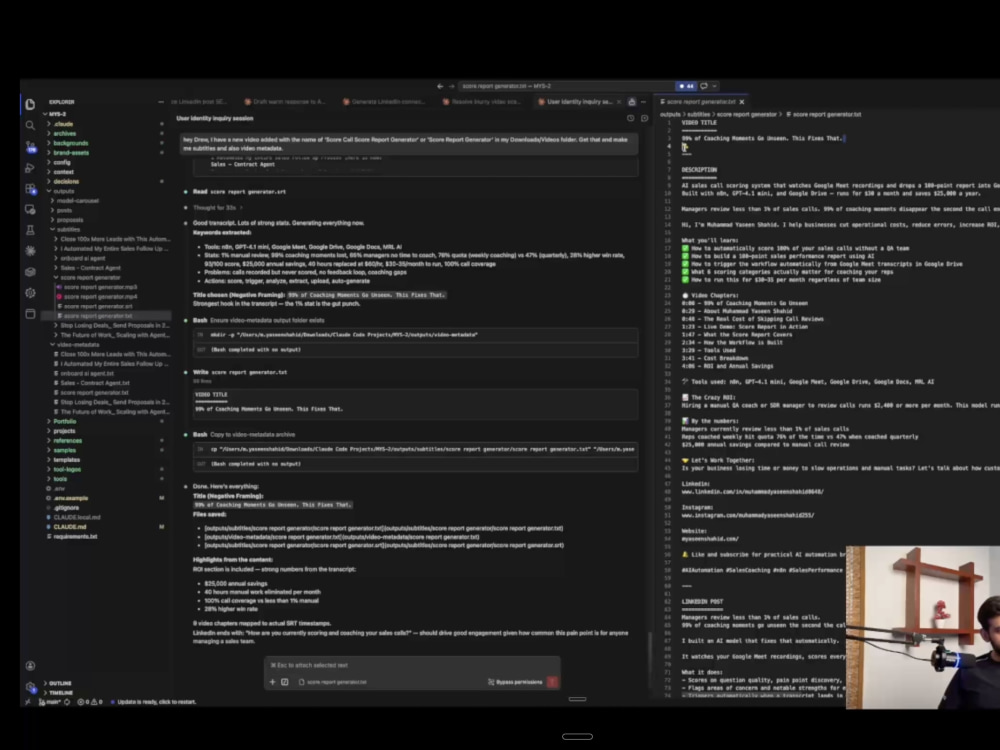This screenshot has height=750, width=1000.
Task: Click the red send button in chat input
Action: click(552, 682)
